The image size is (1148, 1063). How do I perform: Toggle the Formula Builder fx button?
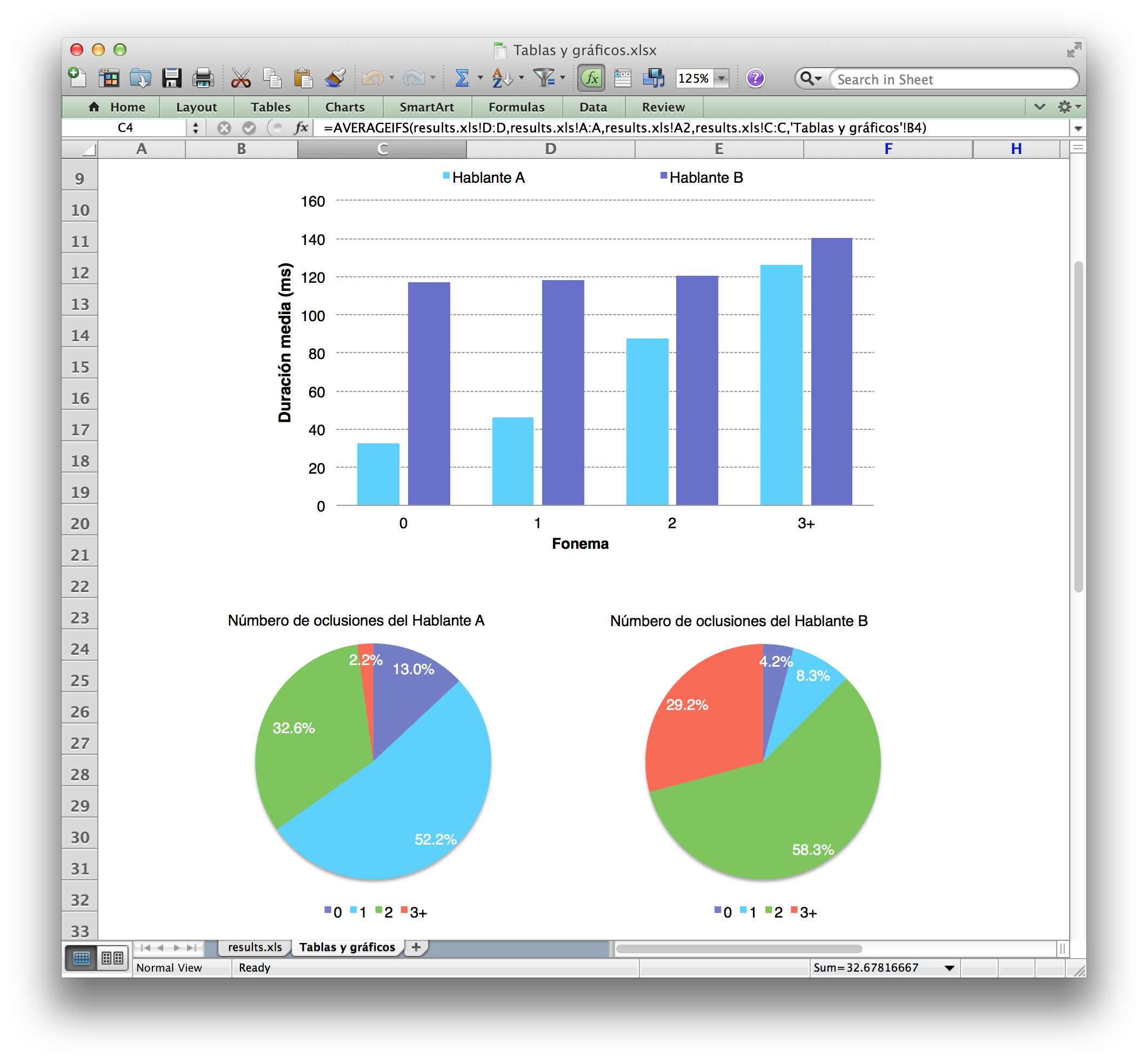591,78
